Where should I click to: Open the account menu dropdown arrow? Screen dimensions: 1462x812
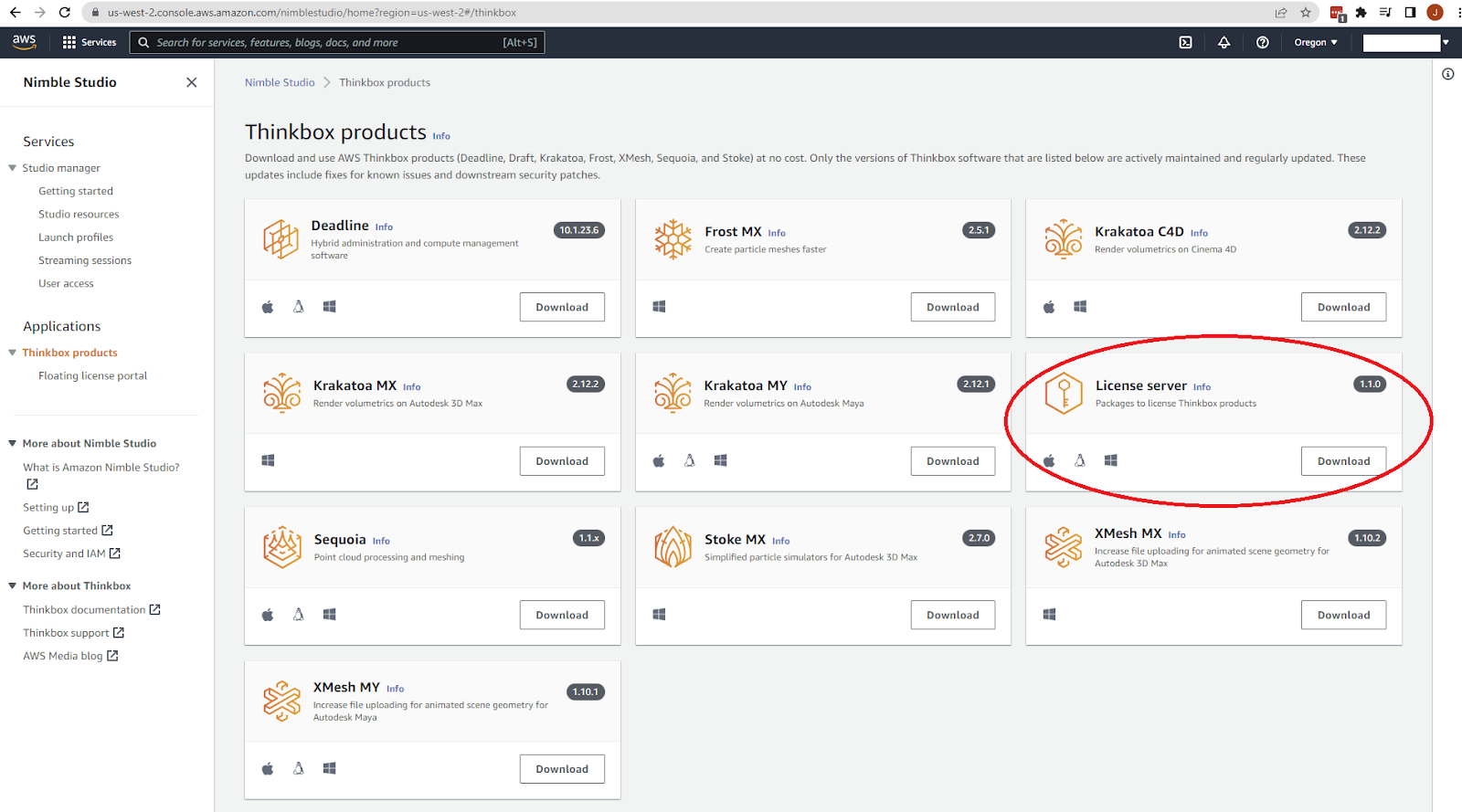click(1446, 42)
